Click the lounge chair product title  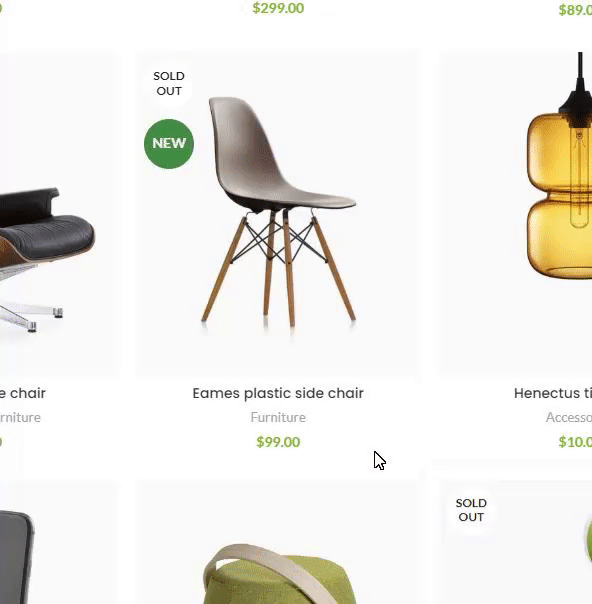pyautogui.click(x=23, y=393)
